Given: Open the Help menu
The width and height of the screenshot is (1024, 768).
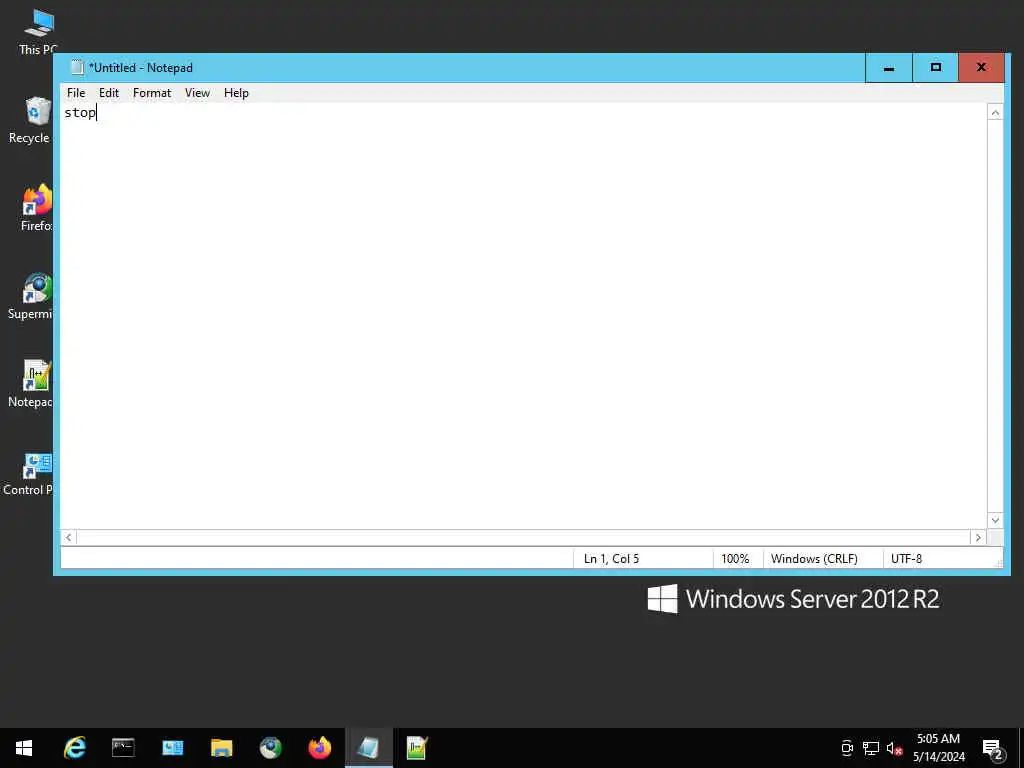Looking at the screenshot, I should click(236, 93).
